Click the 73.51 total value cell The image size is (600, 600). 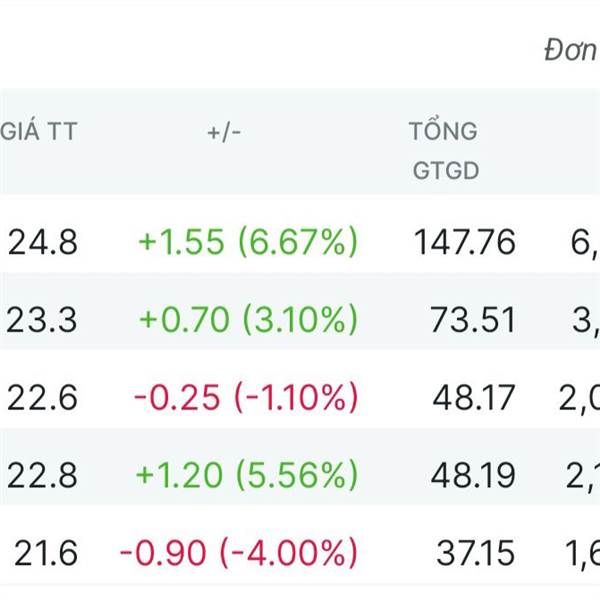(x=473, y=320)
